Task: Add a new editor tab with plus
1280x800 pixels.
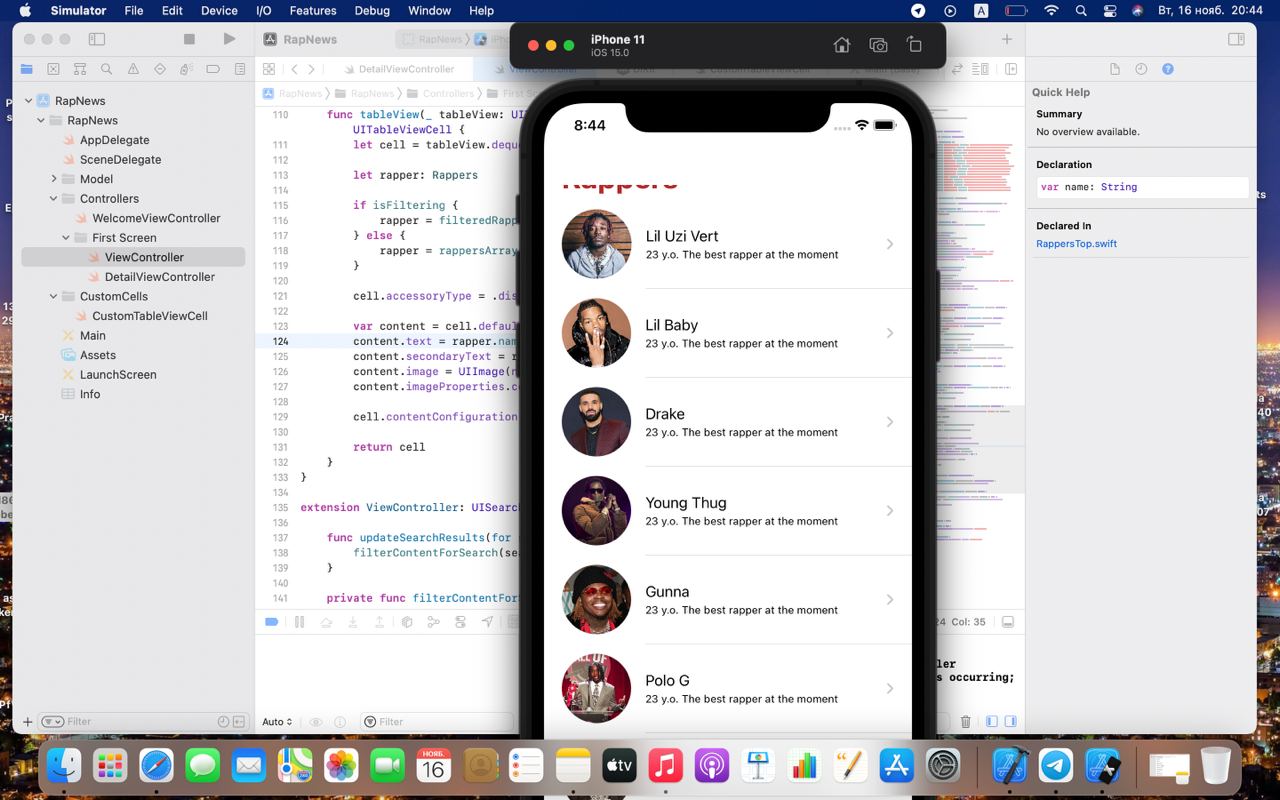Action: tap(1007, 39)
